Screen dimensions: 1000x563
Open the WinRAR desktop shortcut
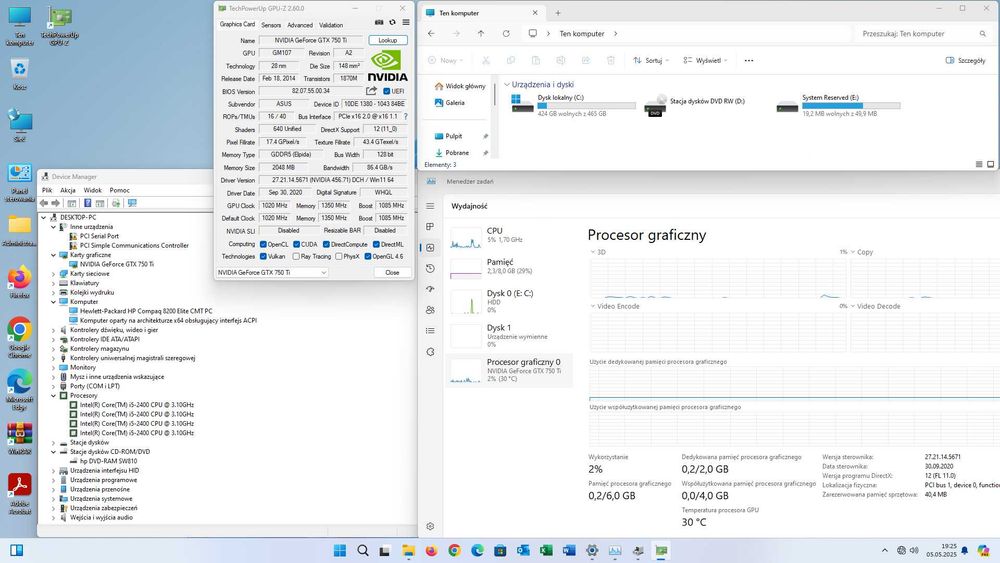[19, 439]
